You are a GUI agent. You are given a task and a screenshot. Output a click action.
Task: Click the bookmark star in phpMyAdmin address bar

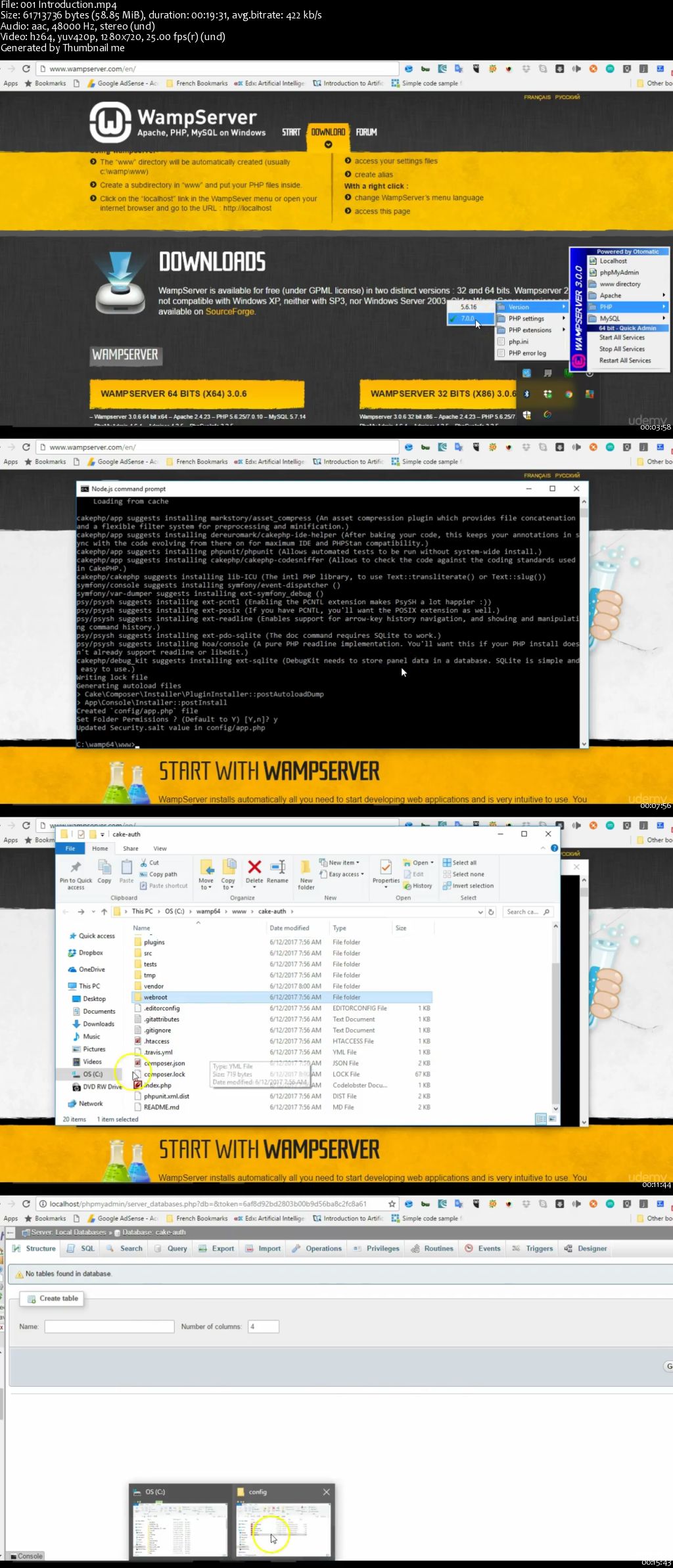pos(392,1204)
